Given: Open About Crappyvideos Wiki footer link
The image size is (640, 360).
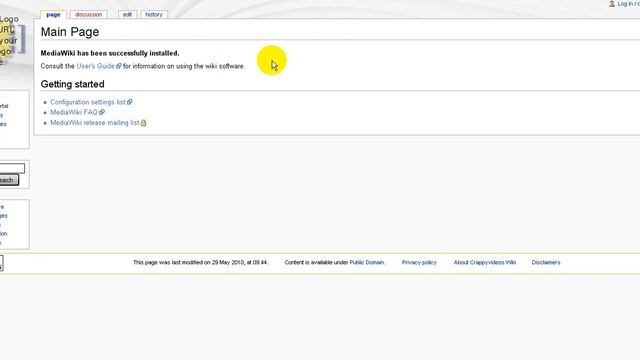Looking at the screenshot, I should click(x=485, y=262).
